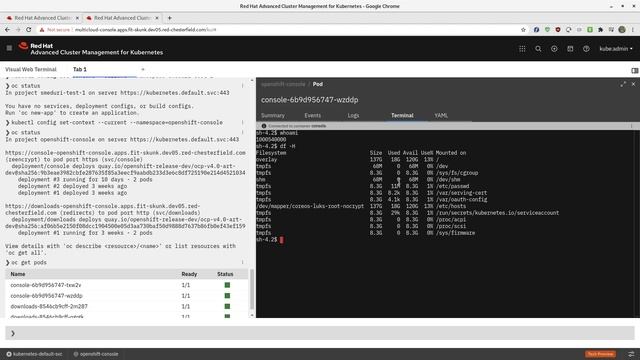This screenshot has height=360, width=640.
Task: Click the Name column header
Action: [18, 274]
